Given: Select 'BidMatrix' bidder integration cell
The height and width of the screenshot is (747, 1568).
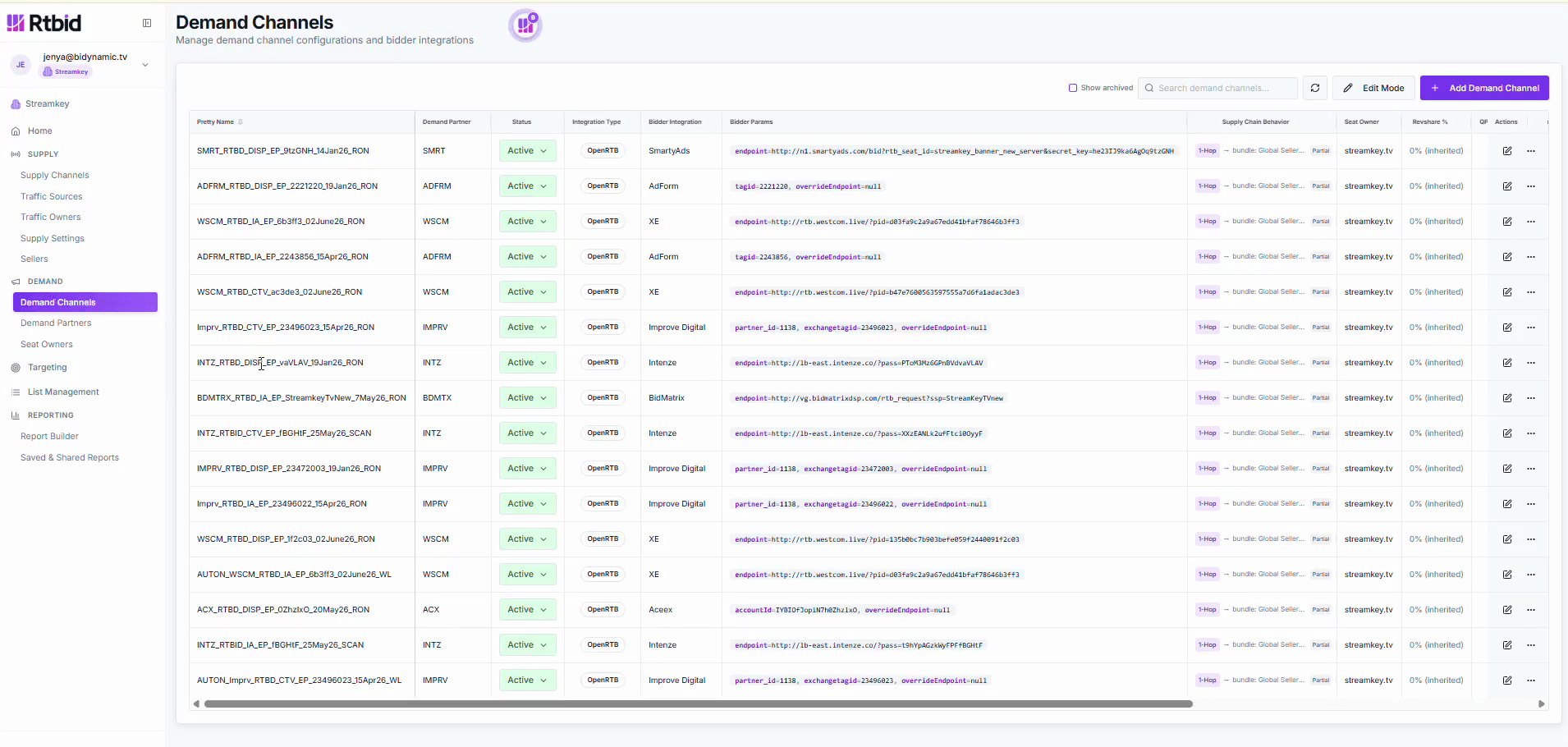Looking at the screenshot, I should 667,398.
